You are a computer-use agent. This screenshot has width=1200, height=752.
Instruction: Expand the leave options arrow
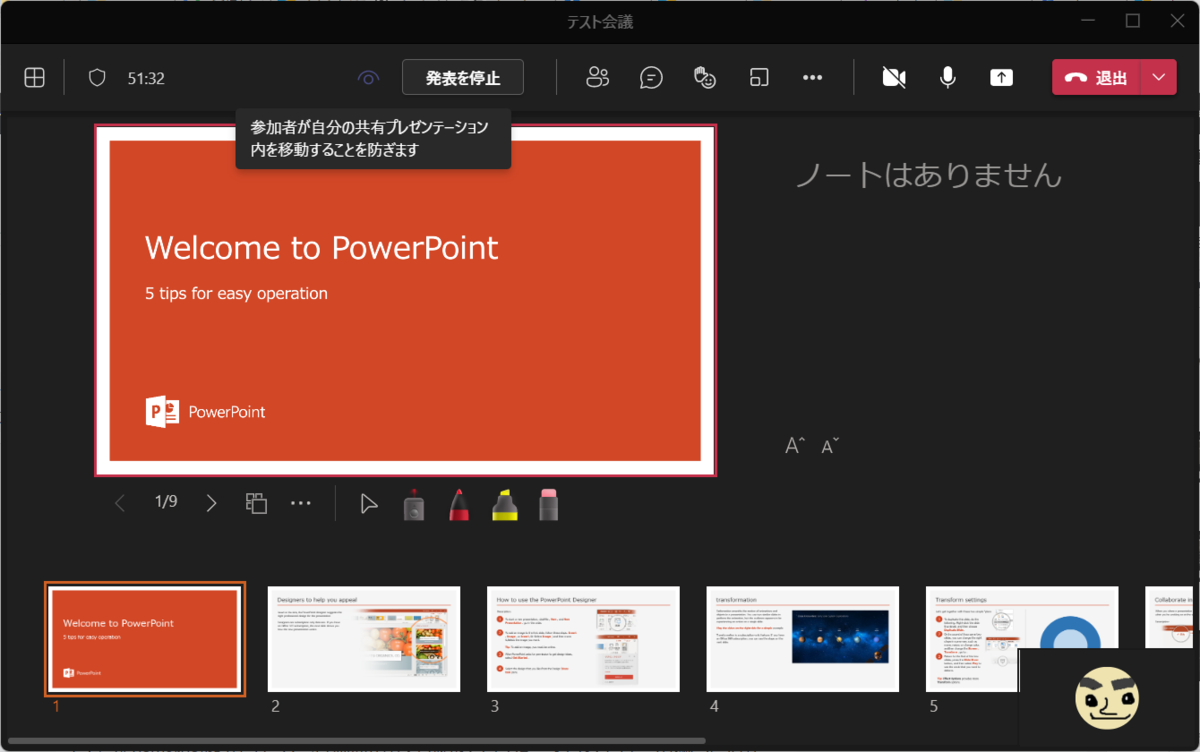point(1159,78)
